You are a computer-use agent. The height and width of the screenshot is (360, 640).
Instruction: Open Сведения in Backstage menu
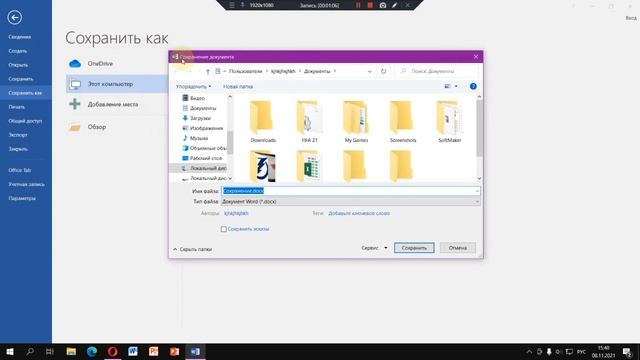pos(20,37)
